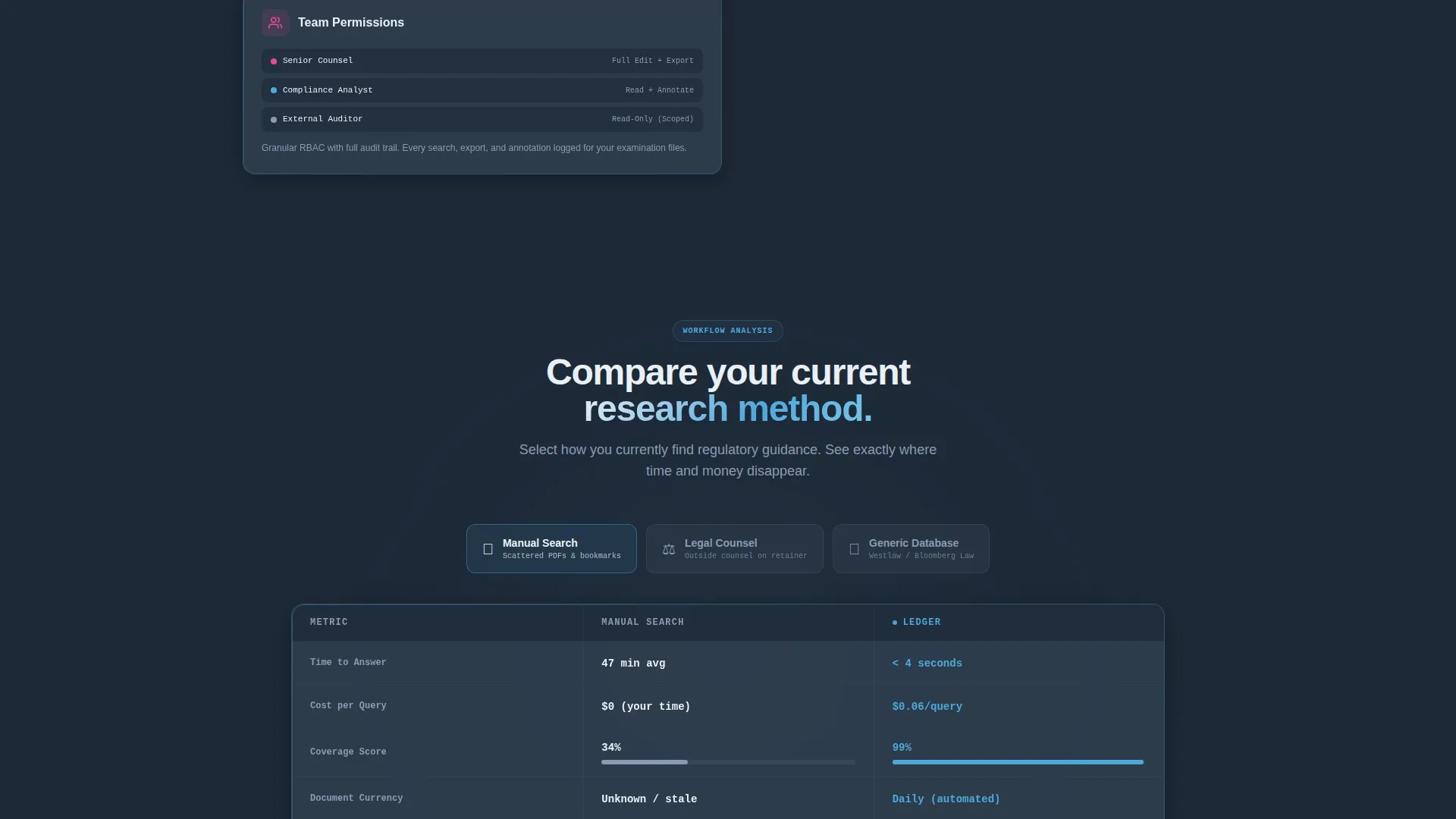The height and width of the screenshot is (819, 1456).
Task: Click the gray dot beside External Auditor
Action: point(274,120)
